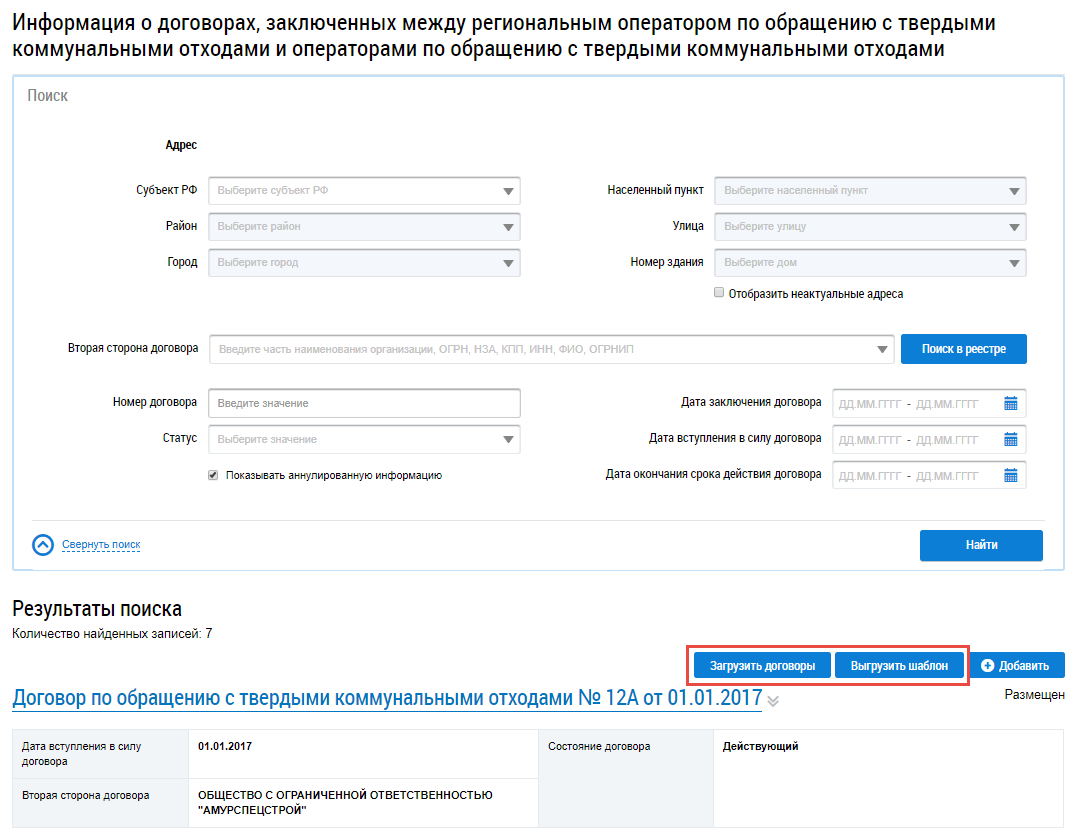Open calendar for contract effective date

tap(1010, 439)
